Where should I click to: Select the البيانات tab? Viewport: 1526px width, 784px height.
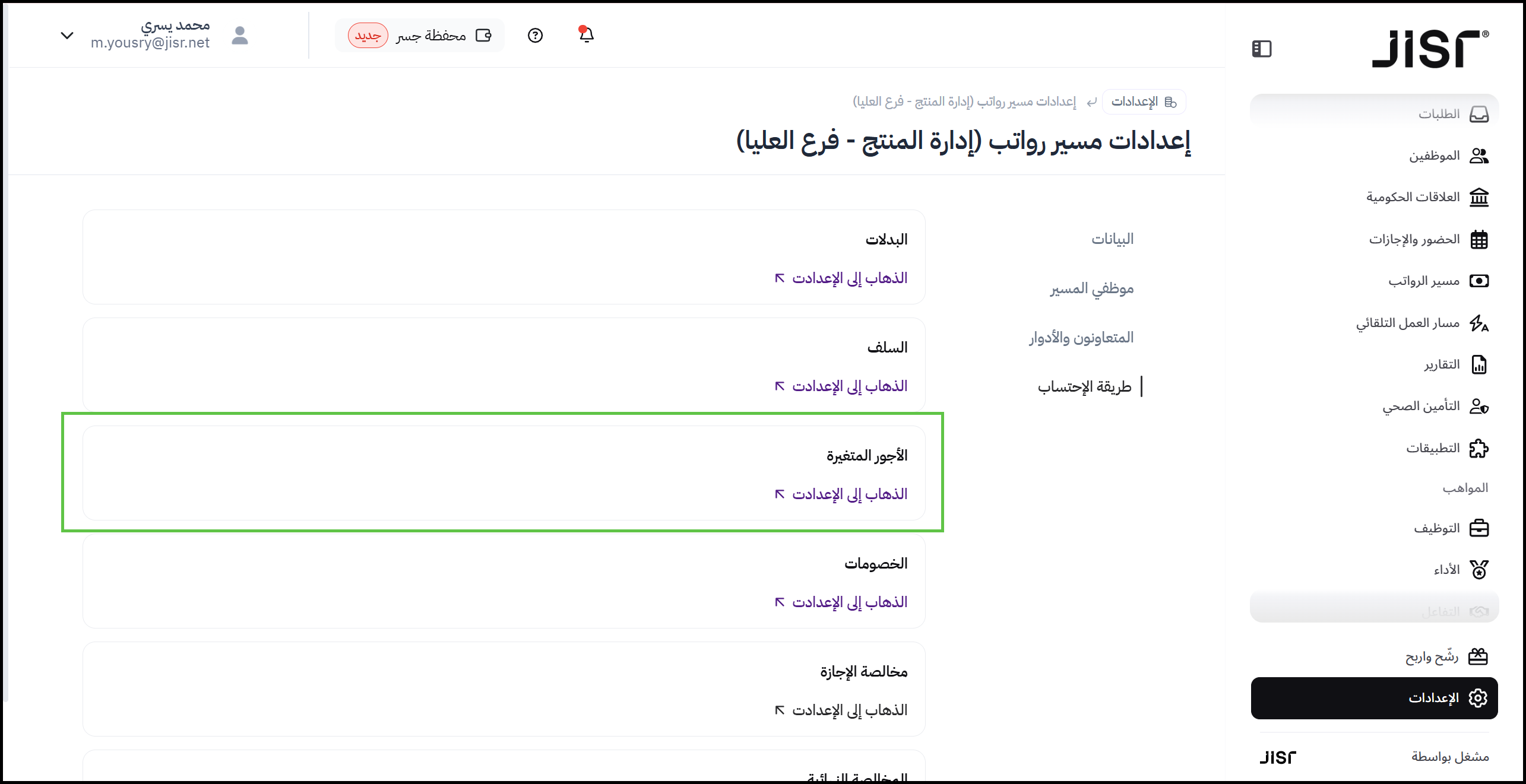(x=1112, y=239)
